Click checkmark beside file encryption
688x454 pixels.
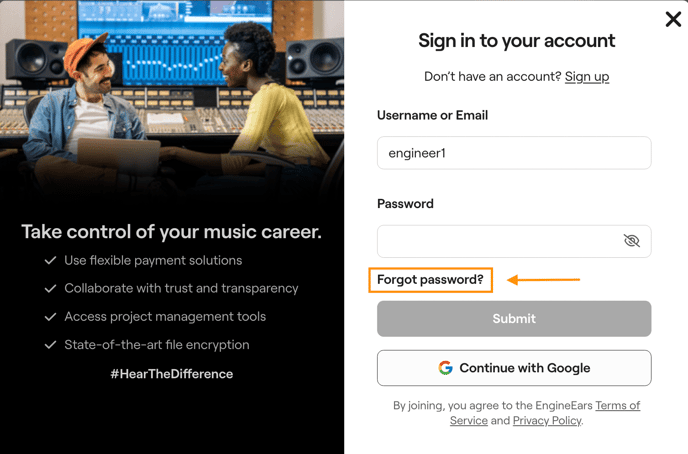click(50, 345)
